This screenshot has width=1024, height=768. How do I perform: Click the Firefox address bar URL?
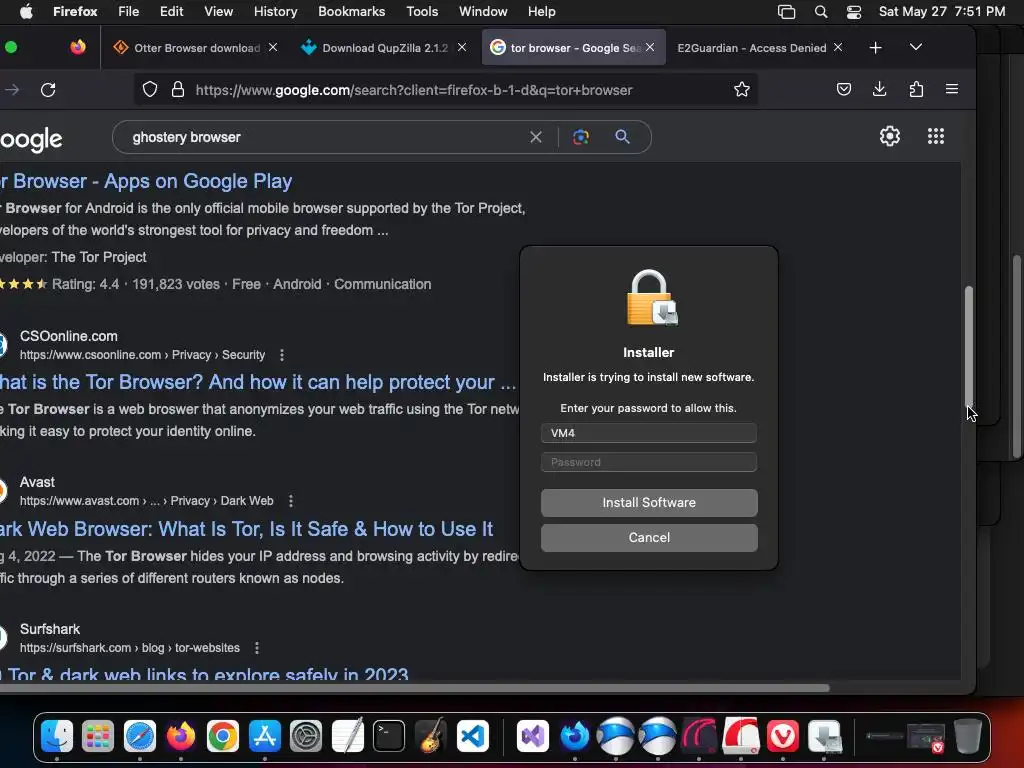(x=414, y=90)
